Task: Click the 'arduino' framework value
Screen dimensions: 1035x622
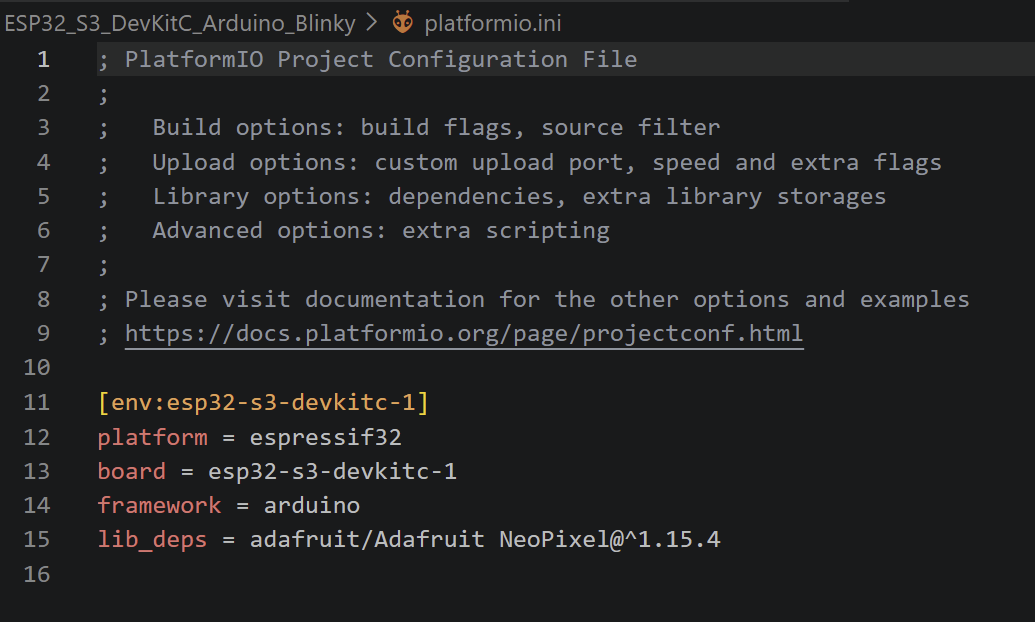Action: click(311, 505)
